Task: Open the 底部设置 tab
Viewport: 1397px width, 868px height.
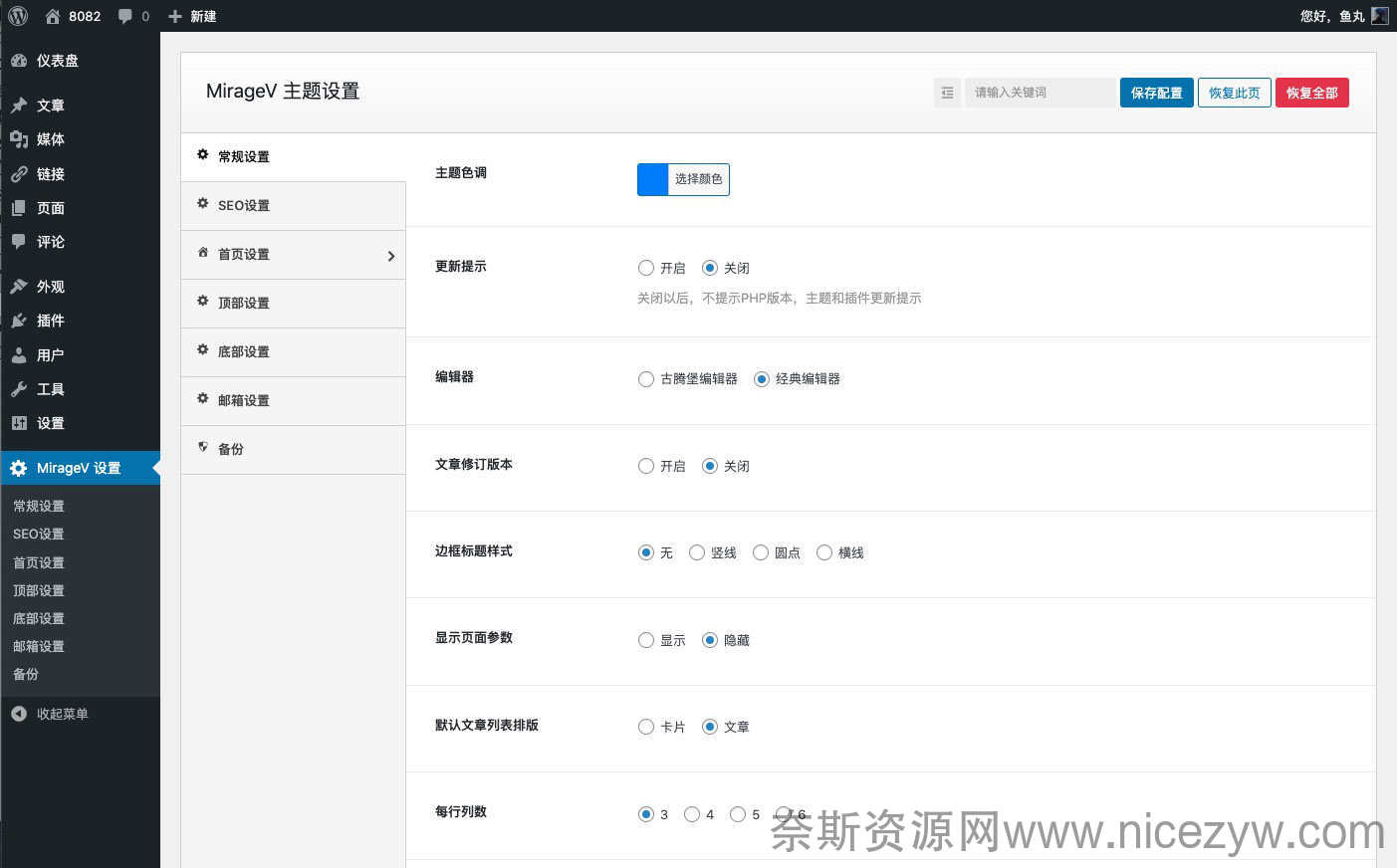Action: click(293, 352)
